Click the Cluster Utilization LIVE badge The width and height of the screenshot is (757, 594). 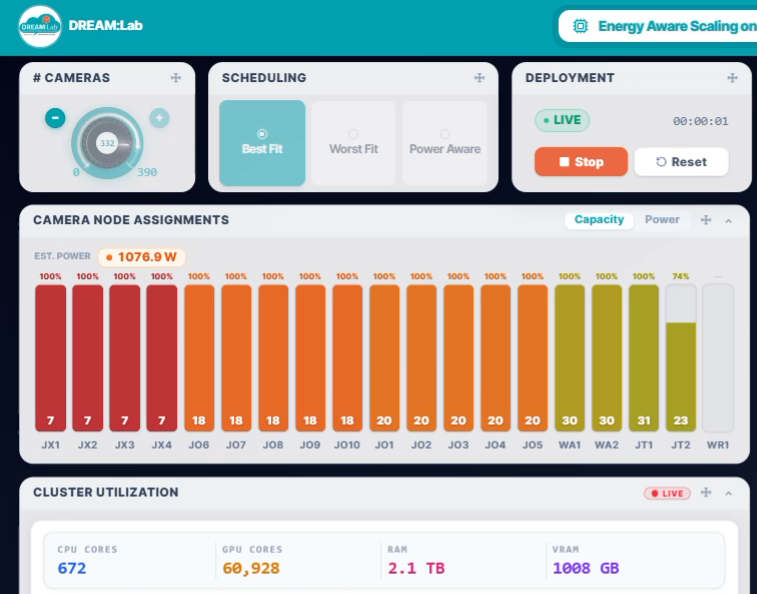667,493
